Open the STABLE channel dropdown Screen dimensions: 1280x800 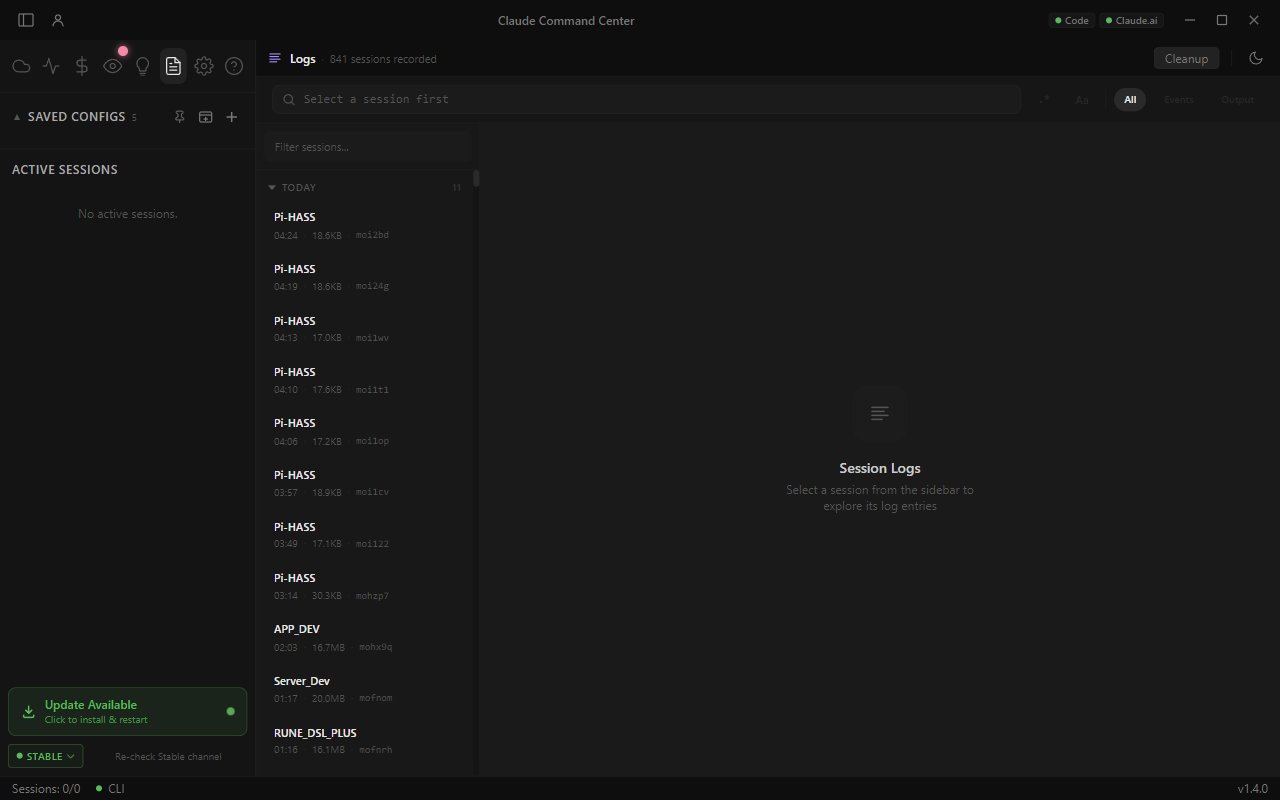pos(46,756)
